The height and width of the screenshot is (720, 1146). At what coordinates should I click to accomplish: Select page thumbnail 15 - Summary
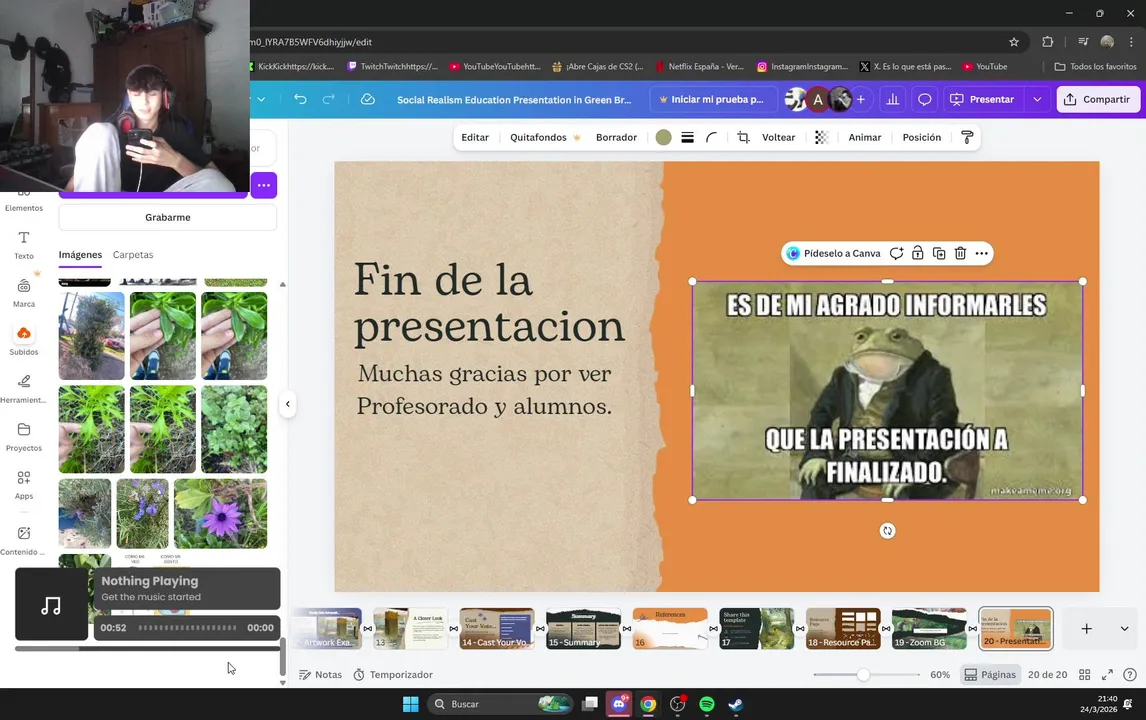pyautogui.click(x=583, y=629)
